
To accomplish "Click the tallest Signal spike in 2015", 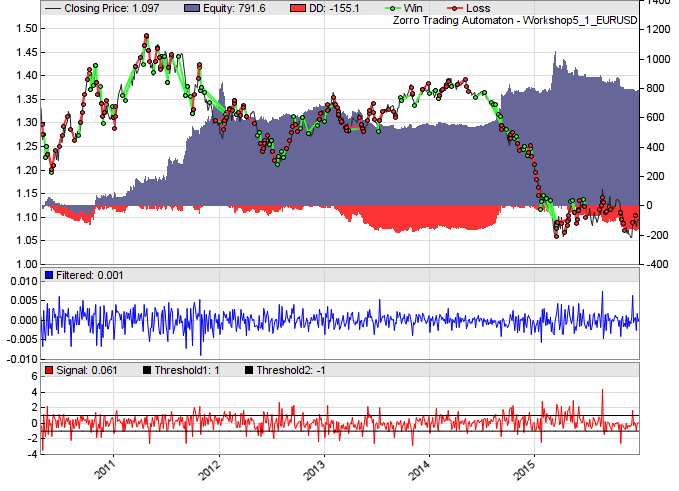I will 602,391.
